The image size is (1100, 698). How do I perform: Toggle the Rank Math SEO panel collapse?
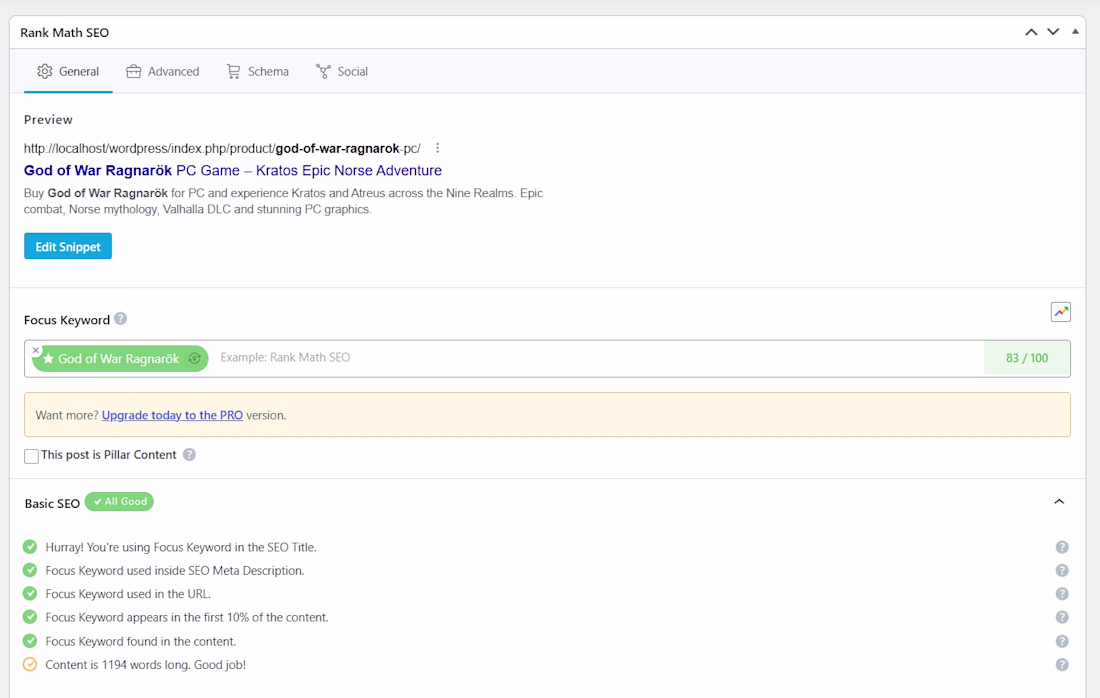[1075, 32]
